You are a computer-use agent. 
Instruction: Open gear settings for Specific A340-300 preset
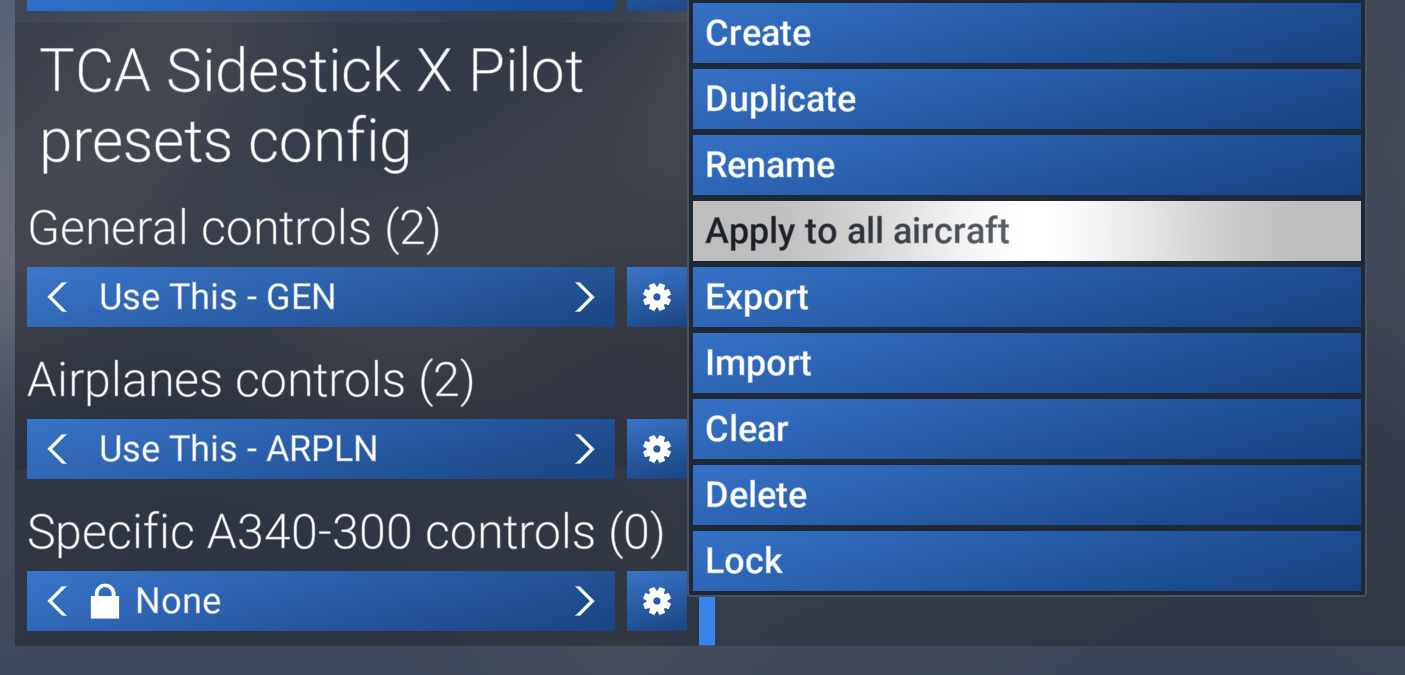[656, 601]
